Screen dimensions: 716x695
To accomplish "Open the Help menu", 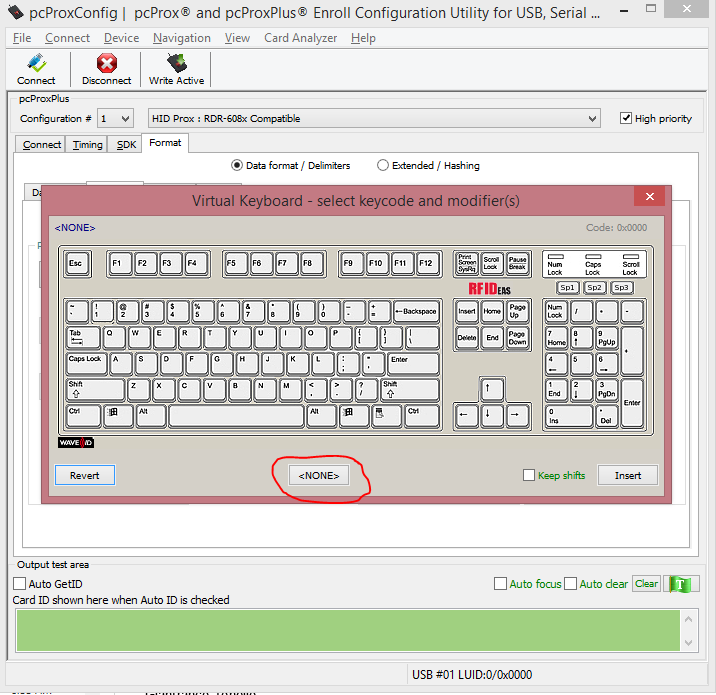I will tap(363, 38).
